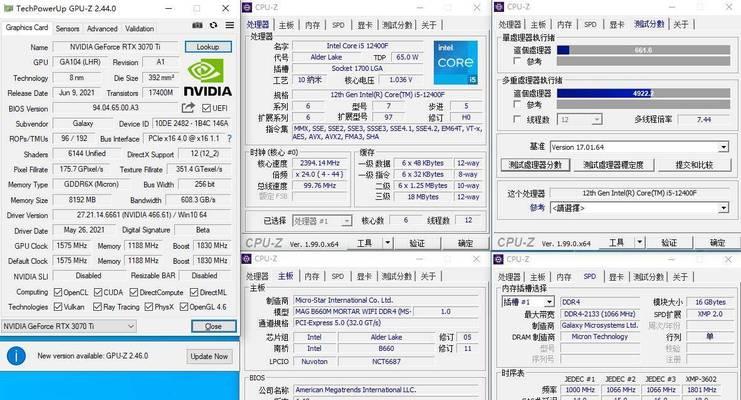This screenshot has width=741, height=400.
Task: Toggle PhysX checkbox
Action: (149, 307)
